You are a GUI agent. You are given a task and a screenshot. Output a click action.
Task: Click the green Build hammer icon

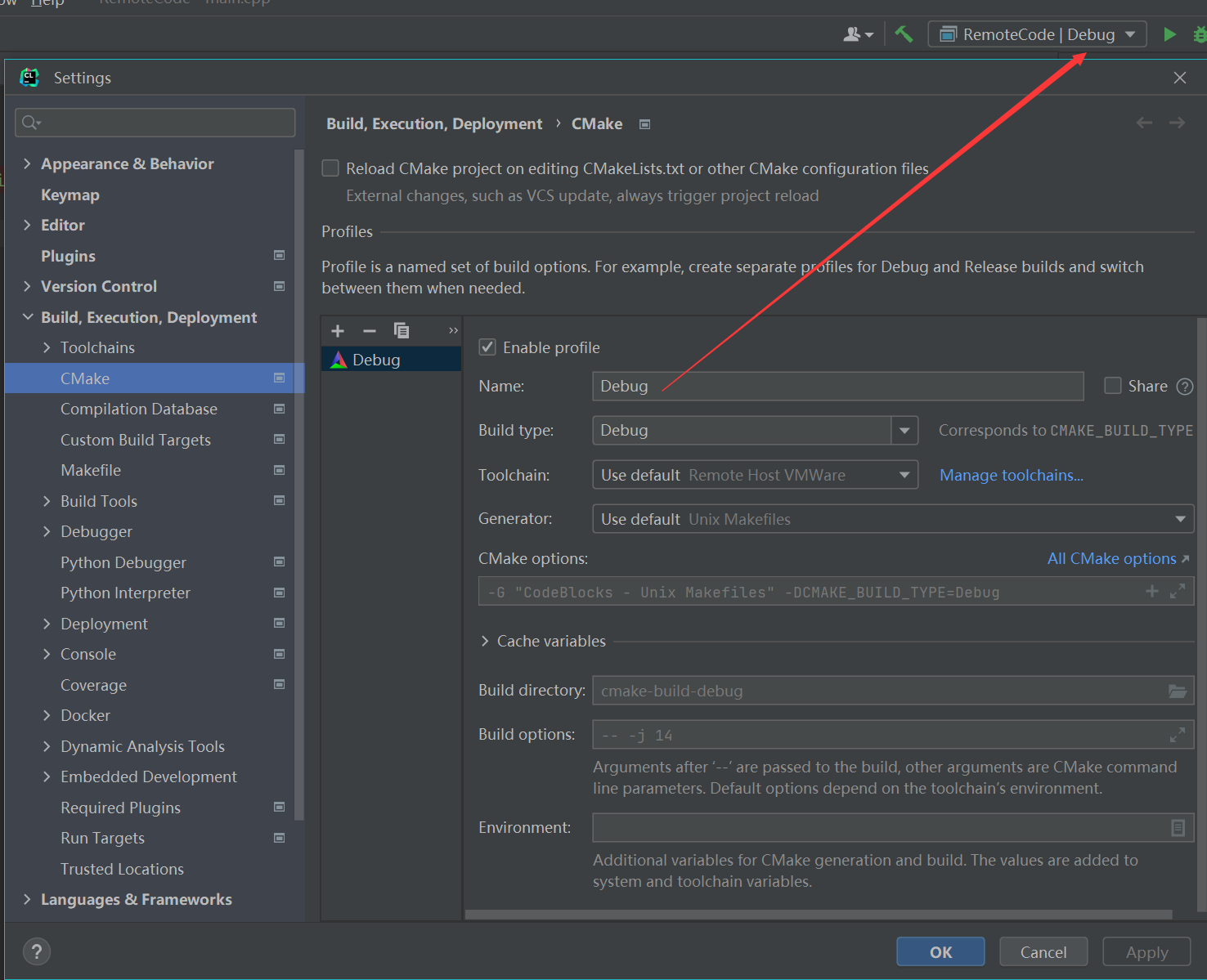click(904, 34)
